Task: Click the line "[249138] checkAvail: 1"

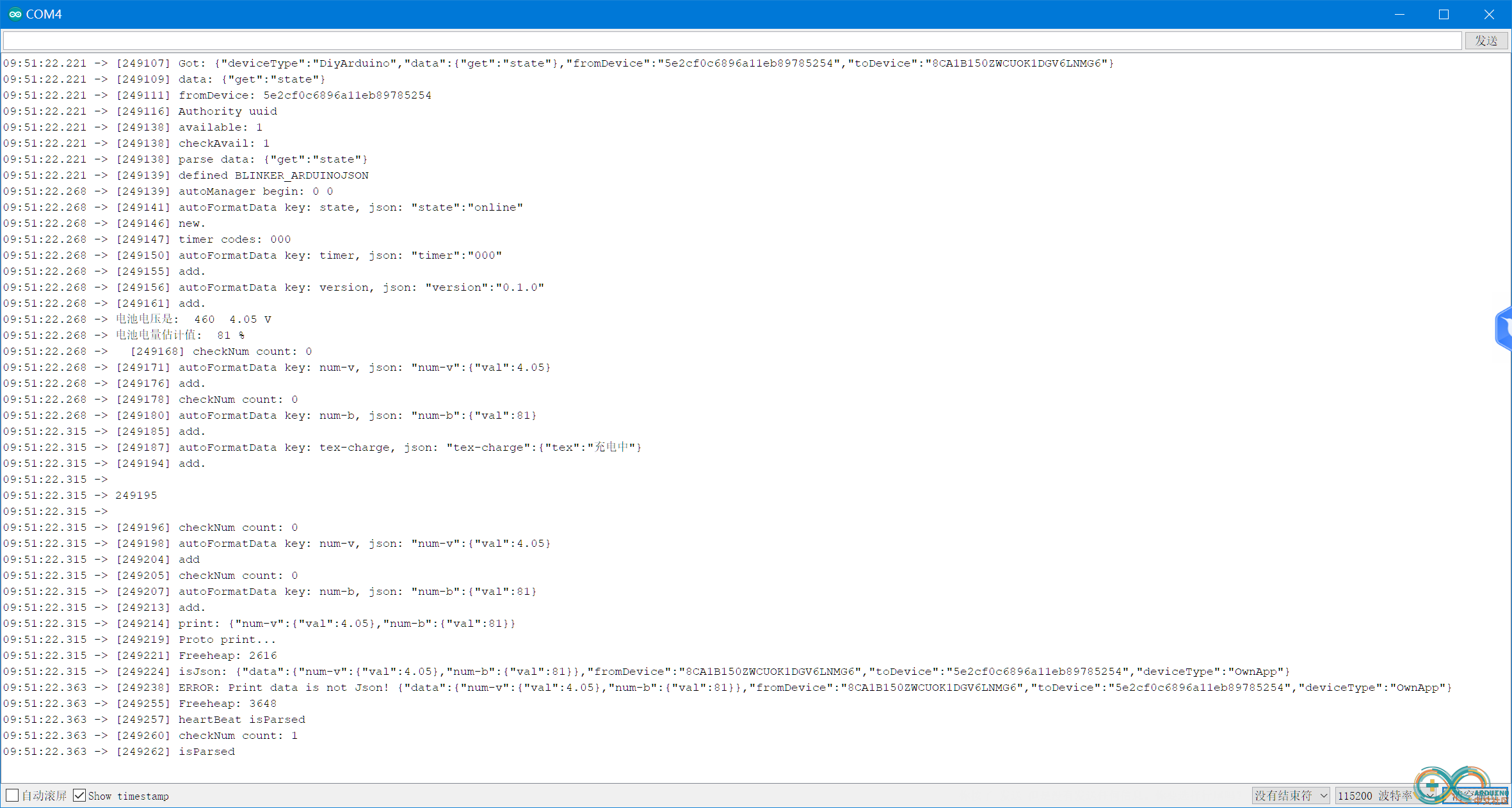Action: 136,143
